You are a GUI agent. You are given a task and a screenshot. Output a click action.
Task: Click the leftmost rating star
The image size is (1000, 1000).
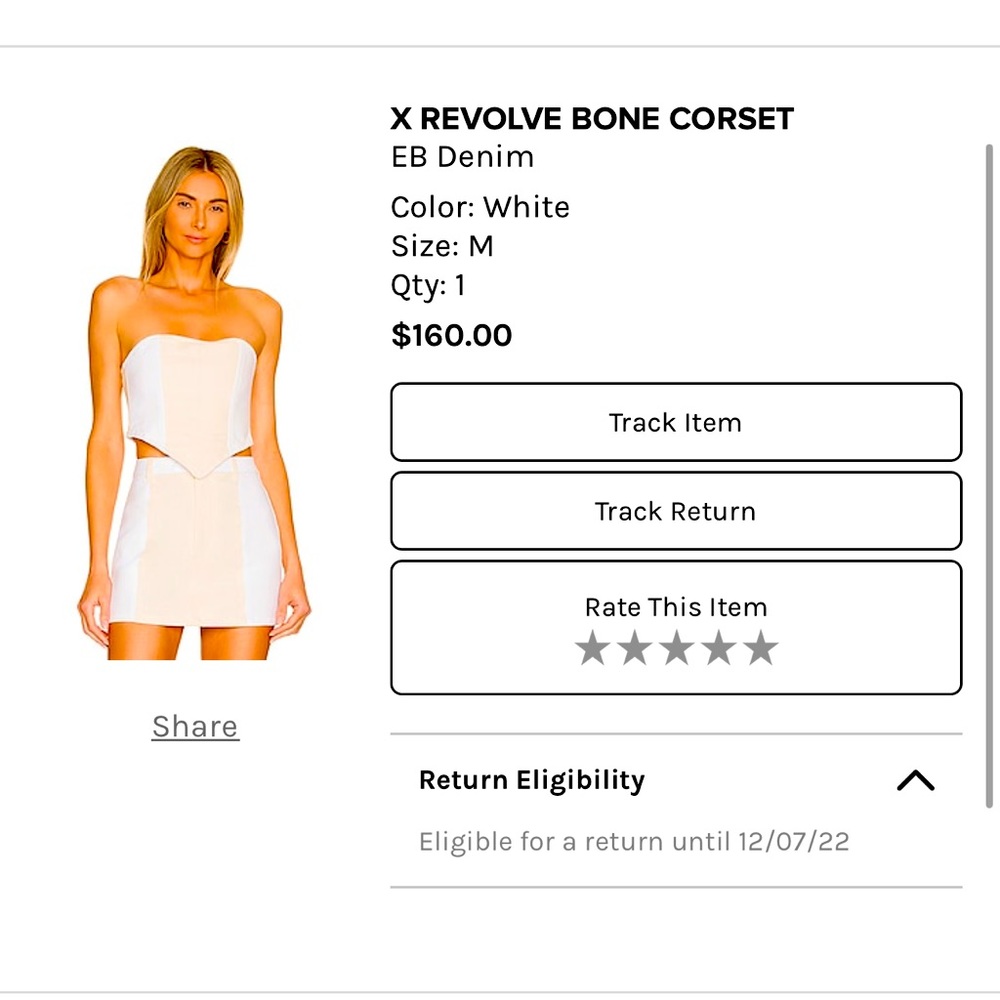pyautogui.click(x=592, y=647)
